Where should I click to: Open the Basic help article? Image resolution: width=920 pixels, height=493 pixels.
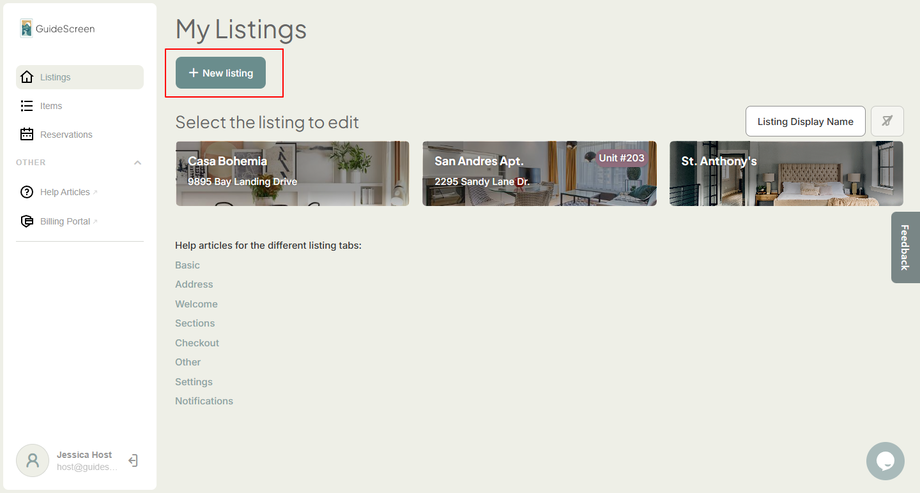(187, 265)
